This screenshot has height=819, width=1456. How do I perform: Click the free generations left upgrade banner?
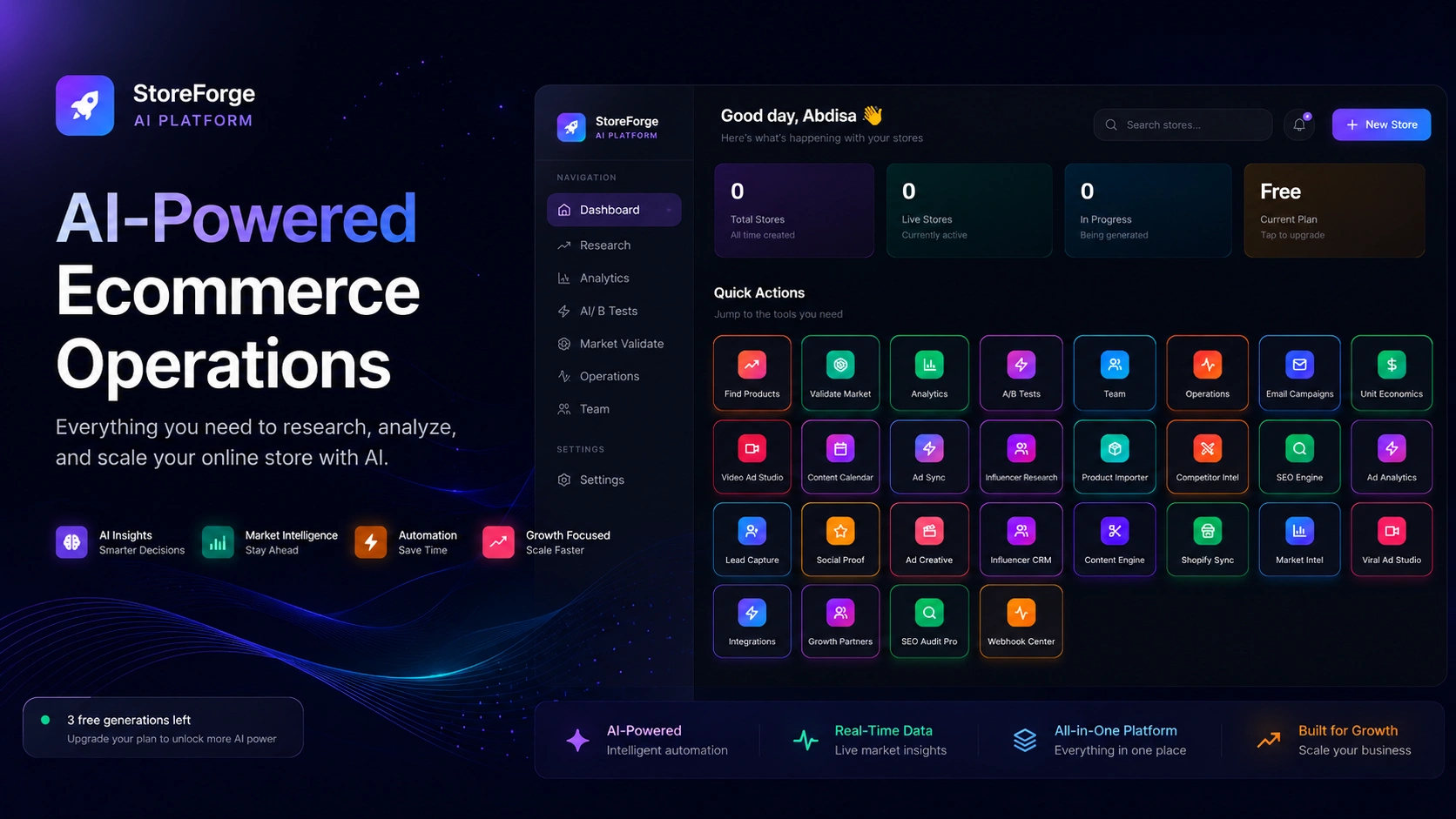163,728
